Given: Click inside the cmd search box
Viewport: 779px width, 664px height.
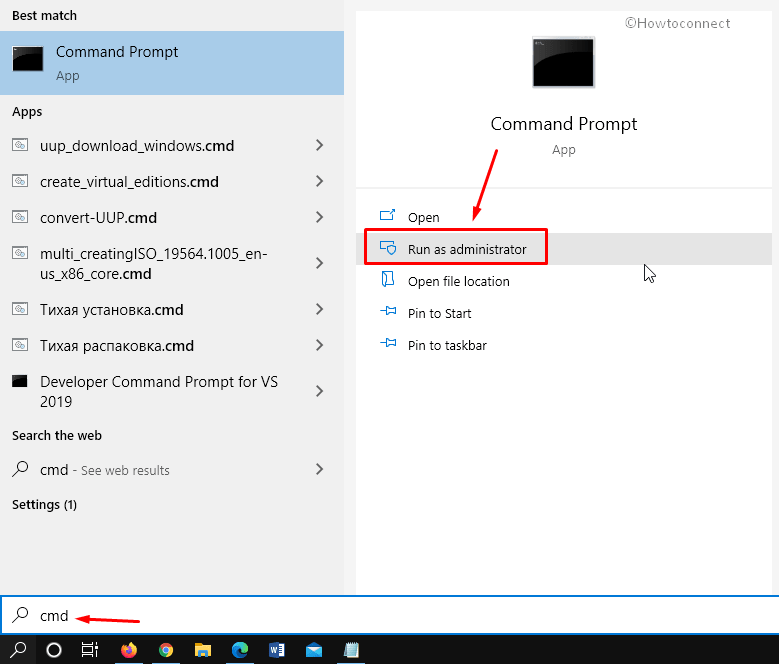Looking at the screenshot, I should pyautogui.click(x=390, y=615).
